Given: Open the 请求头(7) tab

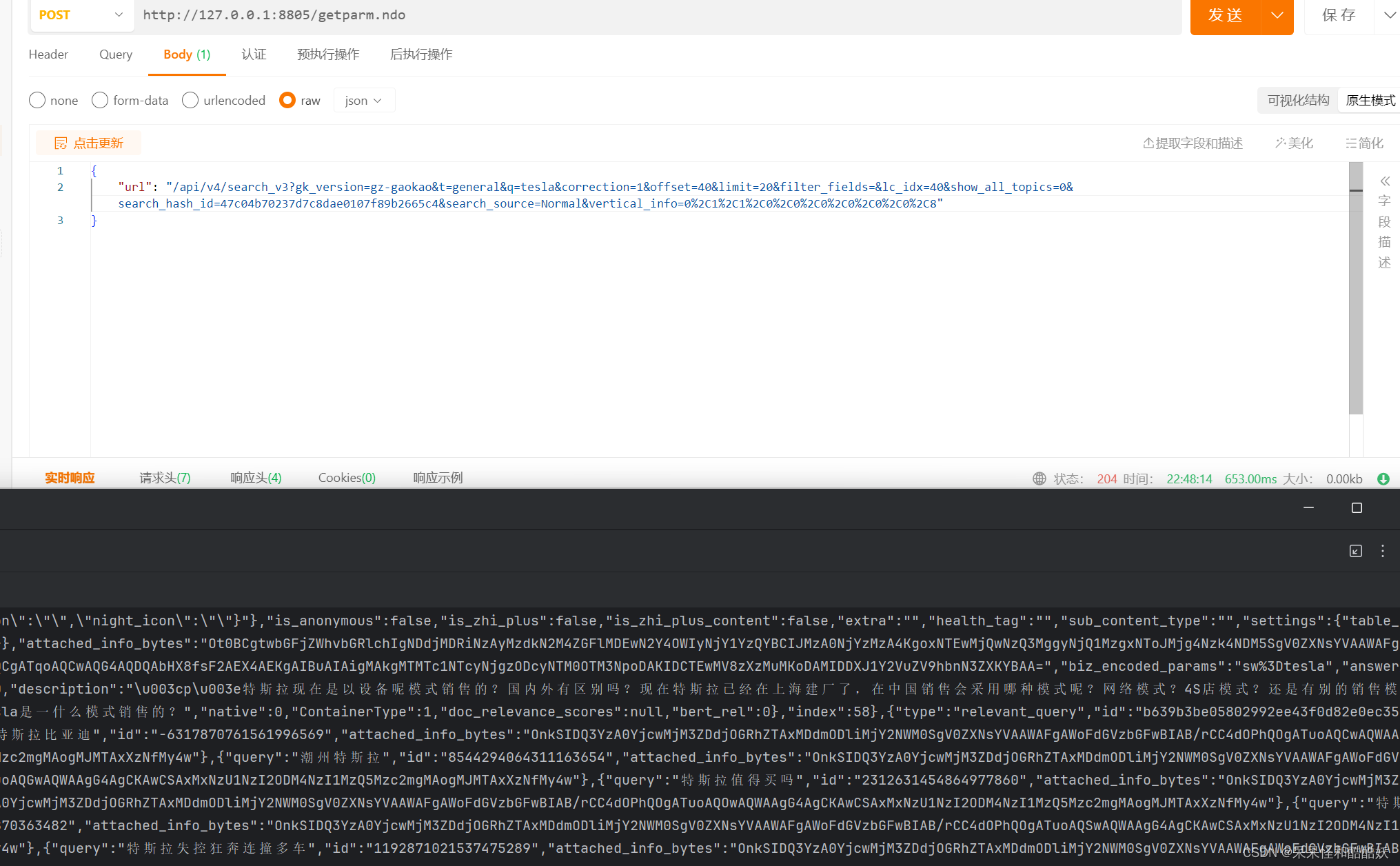Looking at the screenshot, I should [x=165, y=478].
